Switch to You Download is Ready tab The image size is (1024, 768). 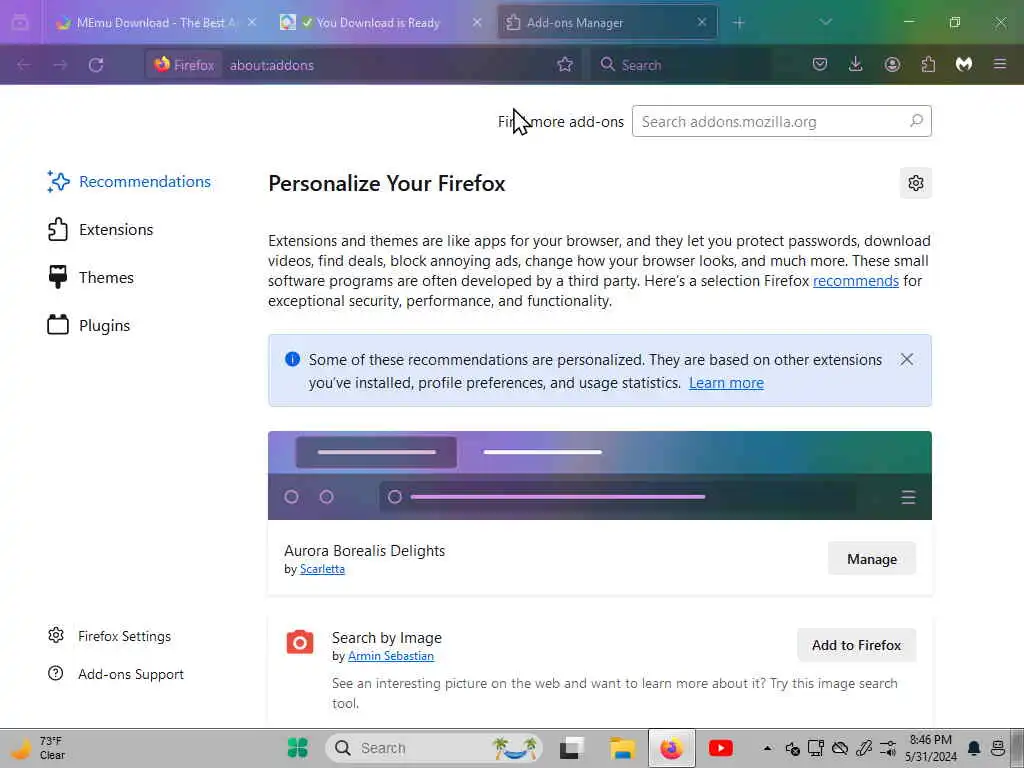(381, 23)
